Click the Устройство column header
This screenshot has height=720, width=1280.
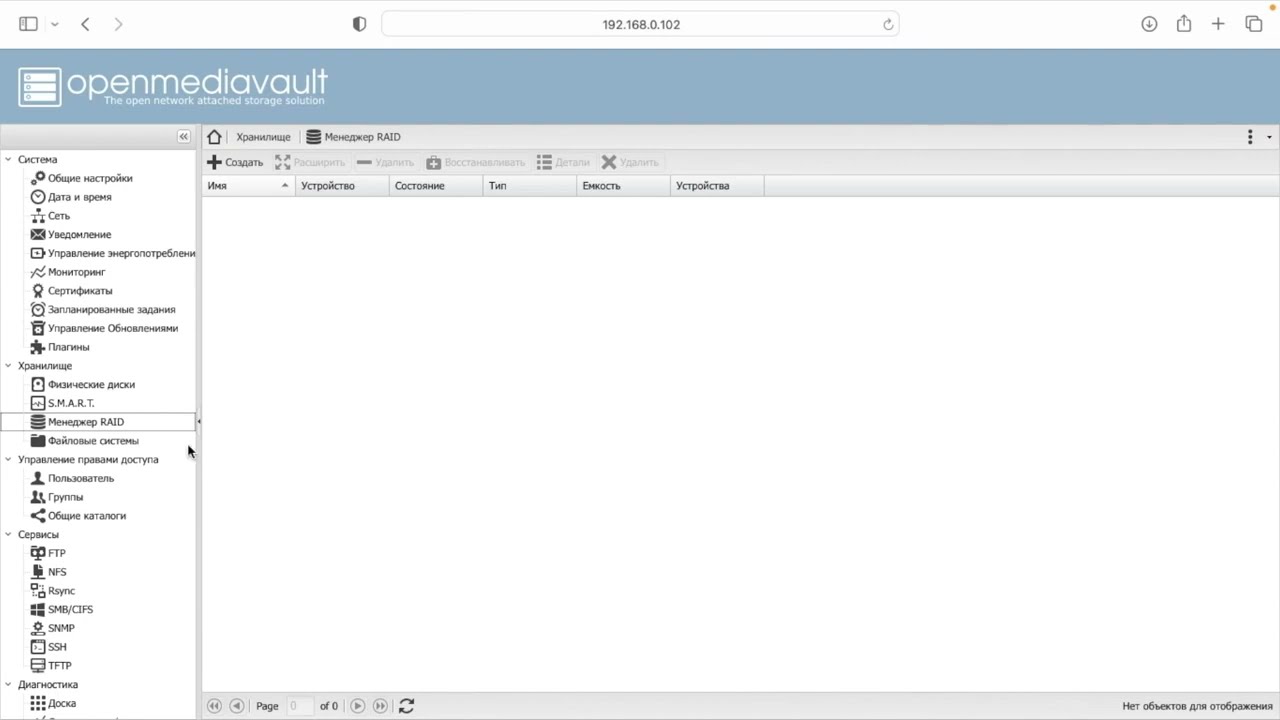[x=342, y=186]
